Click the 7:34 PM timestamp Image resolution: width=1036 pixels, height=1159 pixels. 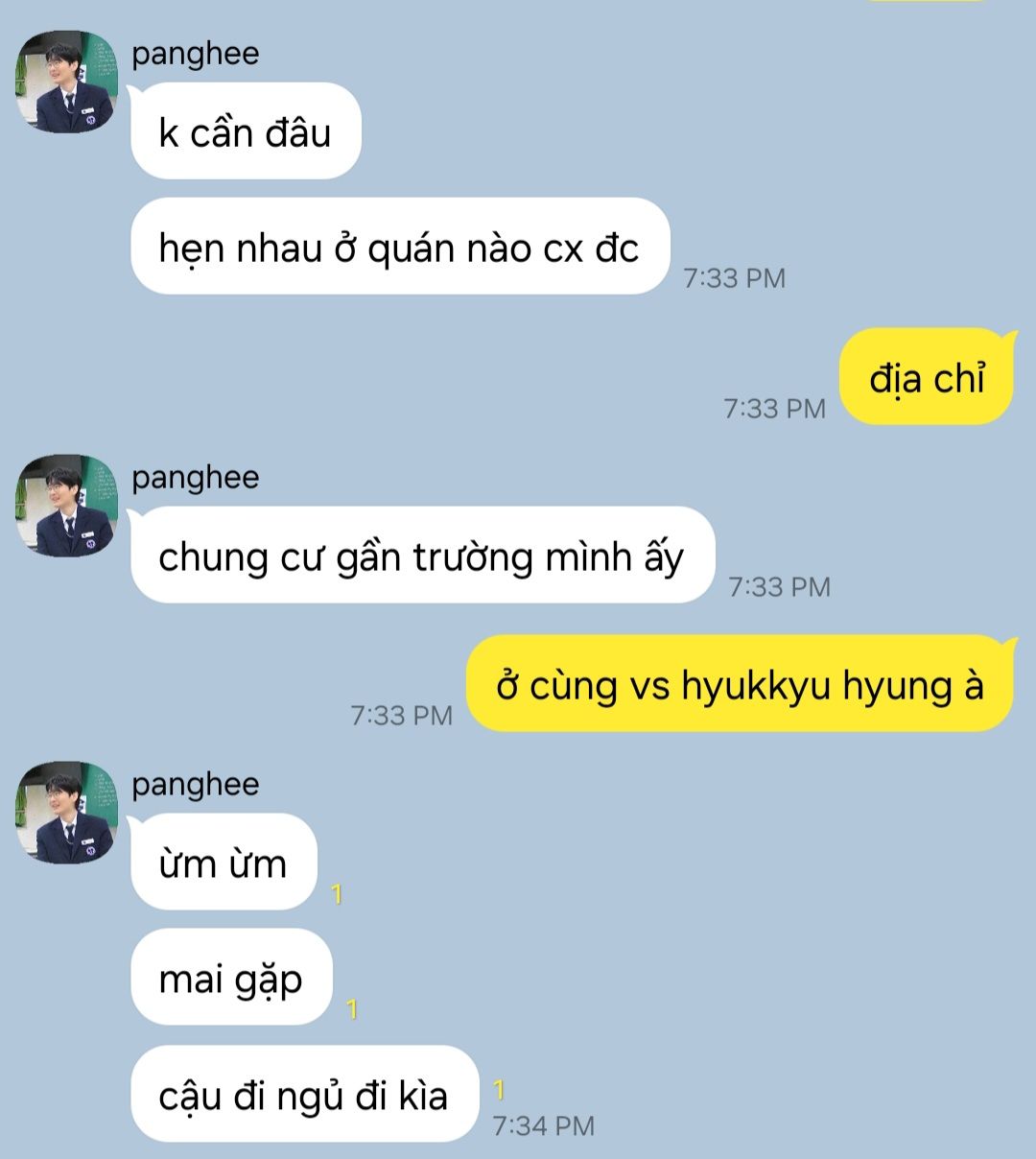pos(544,1125)
